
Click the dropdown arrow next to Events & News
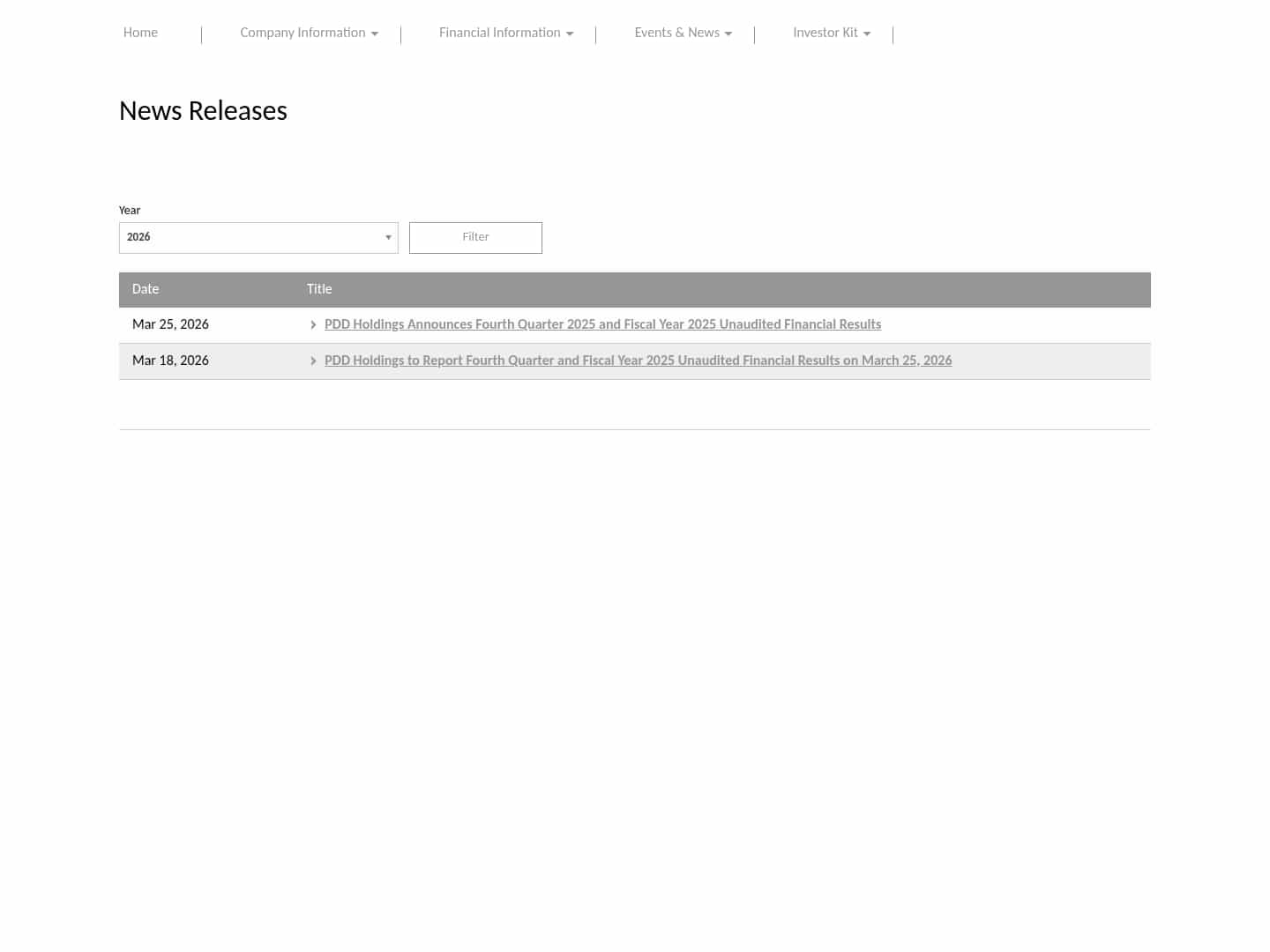coord(728,33)
